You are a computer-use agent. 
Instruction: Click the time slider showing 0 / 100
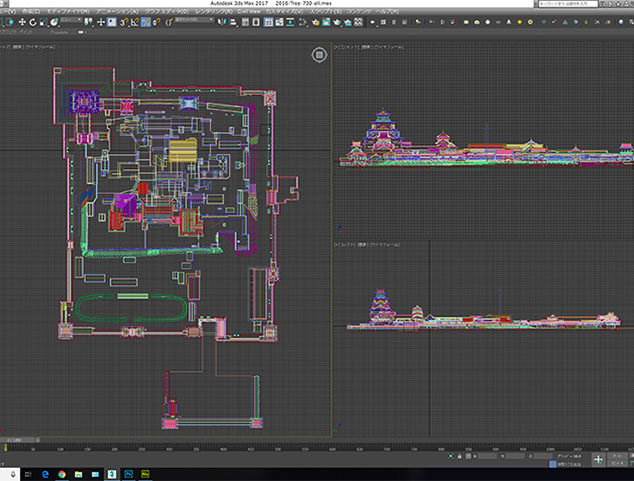(x=17, y=438)
